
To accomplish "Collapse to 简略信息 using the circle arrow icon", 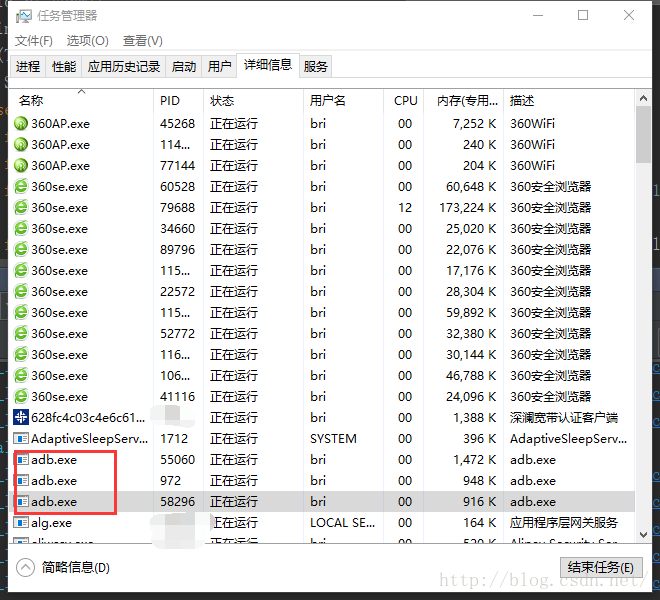I will [25, 567].
